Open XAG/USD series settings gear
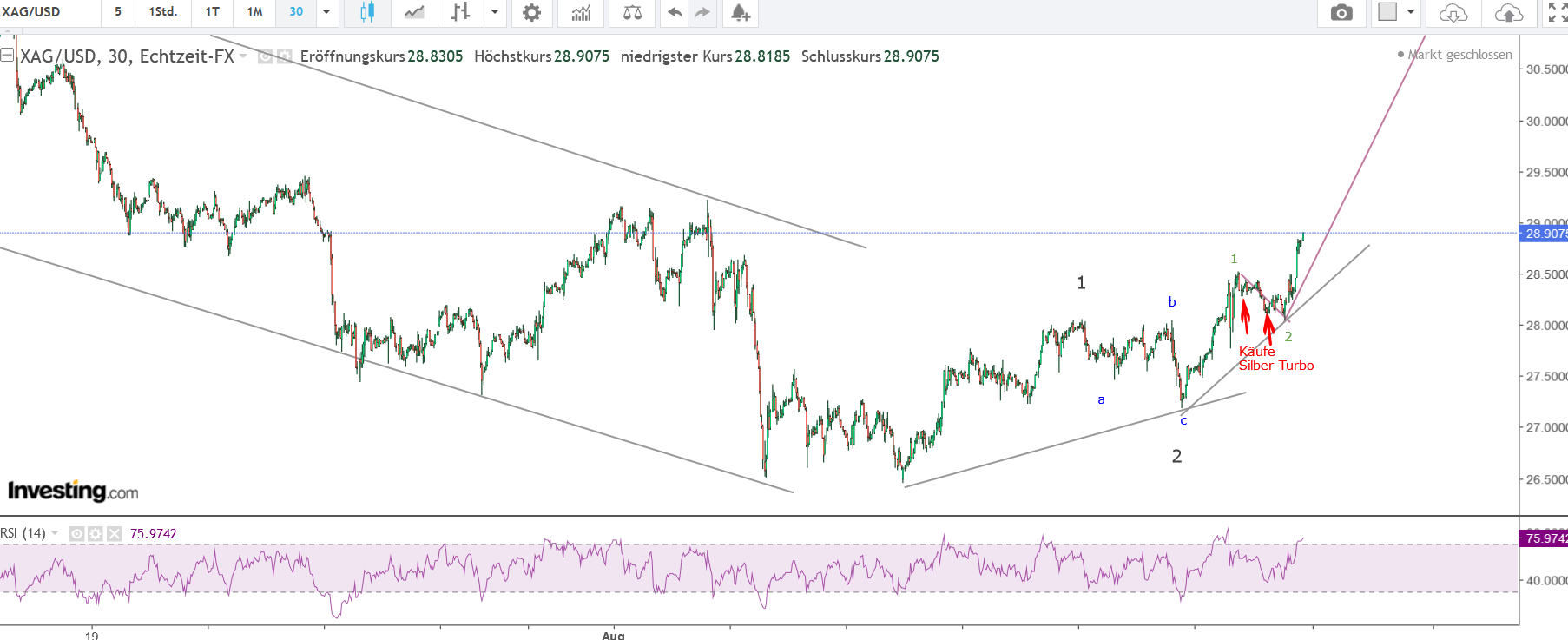Image resolution: width=1568 pixels, height=640 pixels. (285, 56)
